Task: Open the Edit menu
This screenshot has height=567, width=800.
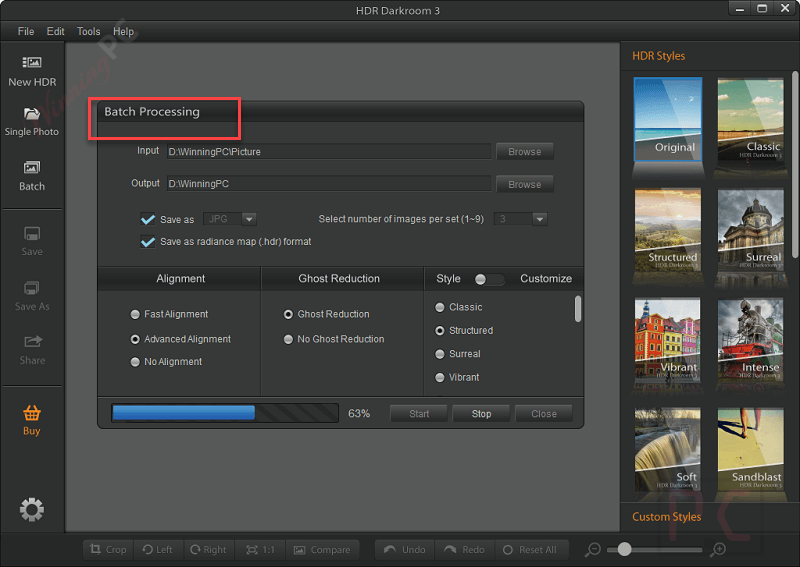Action: coord(55,31)
